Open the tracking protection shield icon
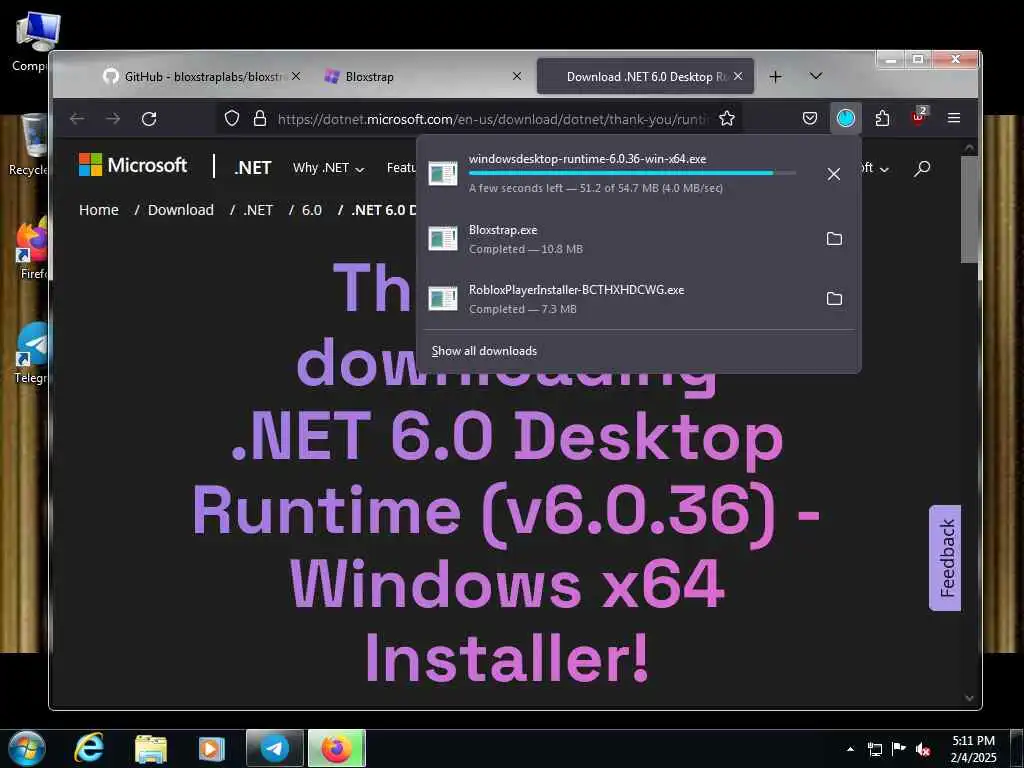Image resolution: width=1024 pixels, height=768 pixels. click(232, 118)
